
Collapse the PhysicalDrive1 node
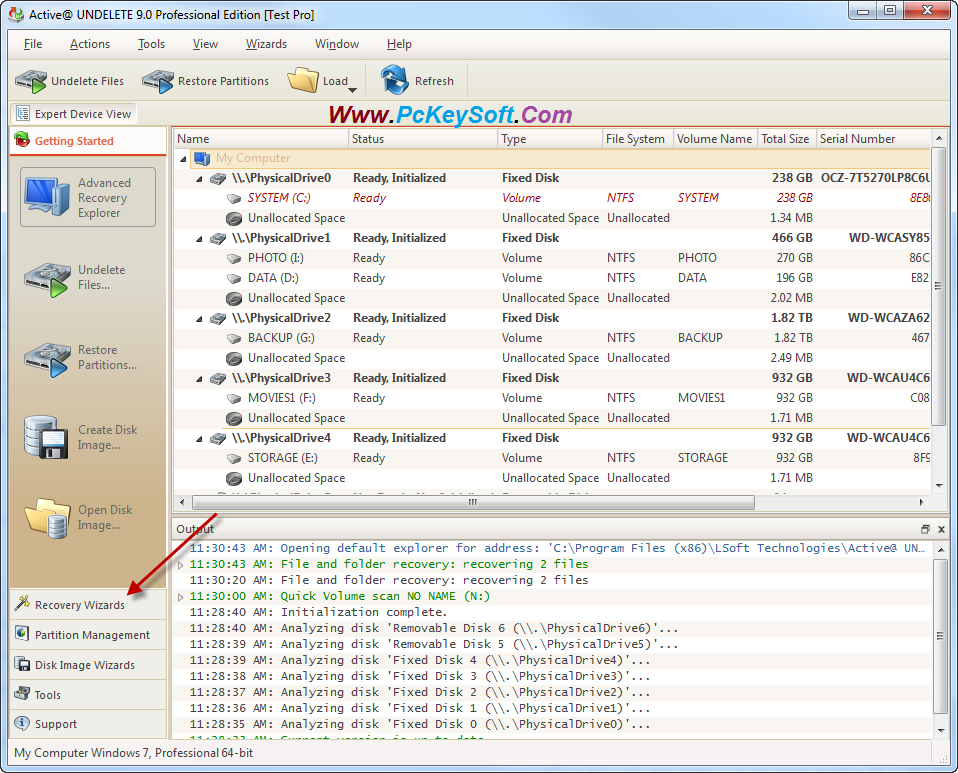199,239
